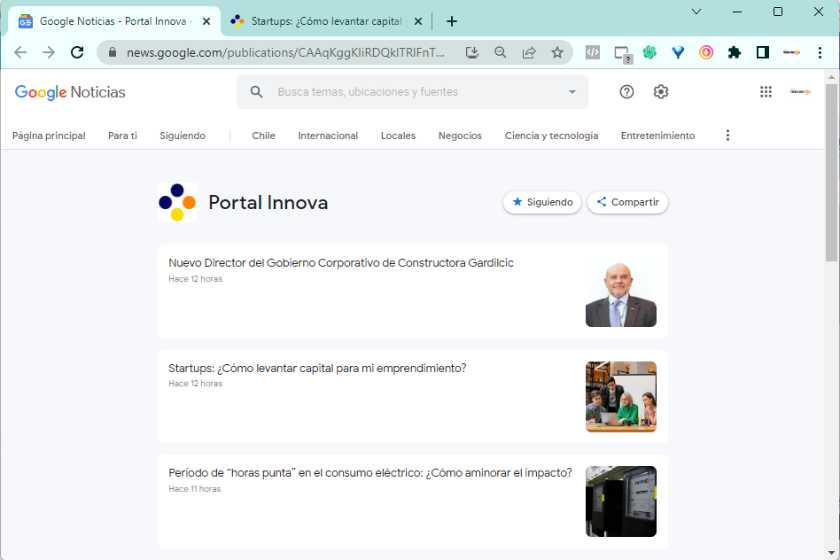Toggle the Siguiendo follow button
This screenshot has width=840, height=560.
click(x=542, y=202)
